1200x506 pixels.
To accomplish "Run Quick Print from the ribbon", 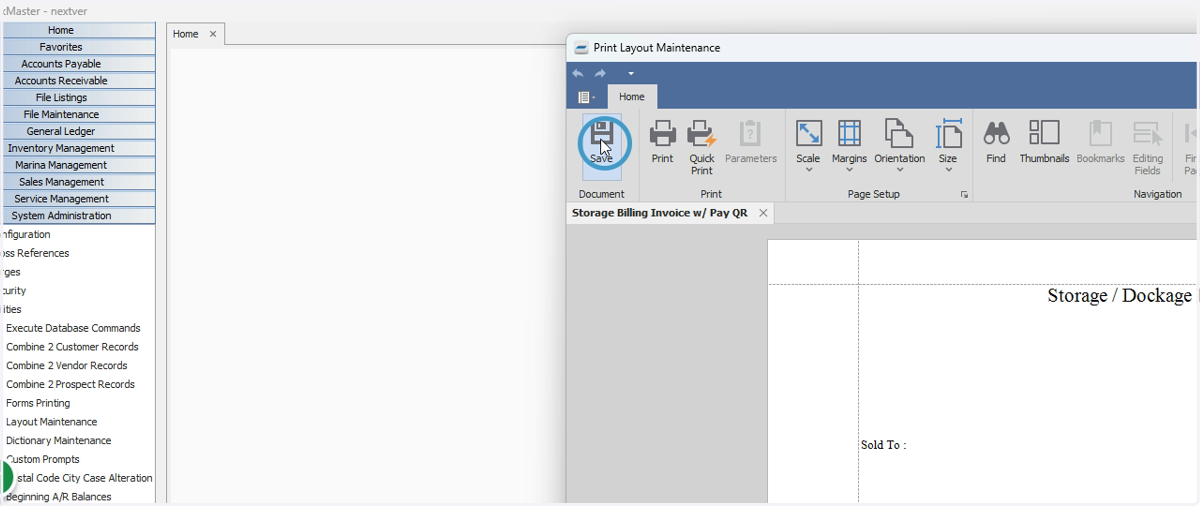I will tap(702, 147).
